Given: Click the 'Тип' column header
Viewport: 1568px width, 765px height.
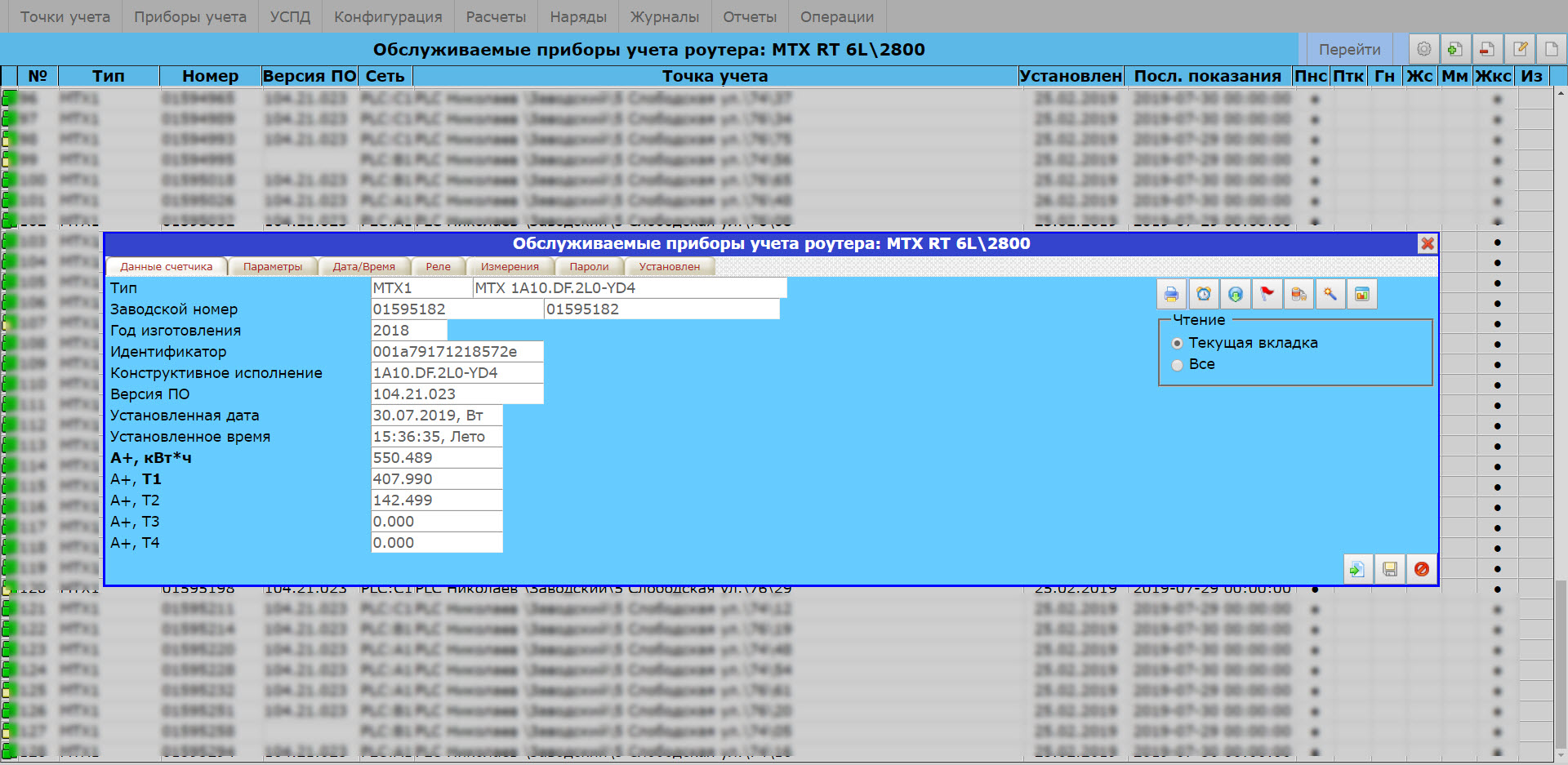Looking at the screenshot, I should coord(108,76).
